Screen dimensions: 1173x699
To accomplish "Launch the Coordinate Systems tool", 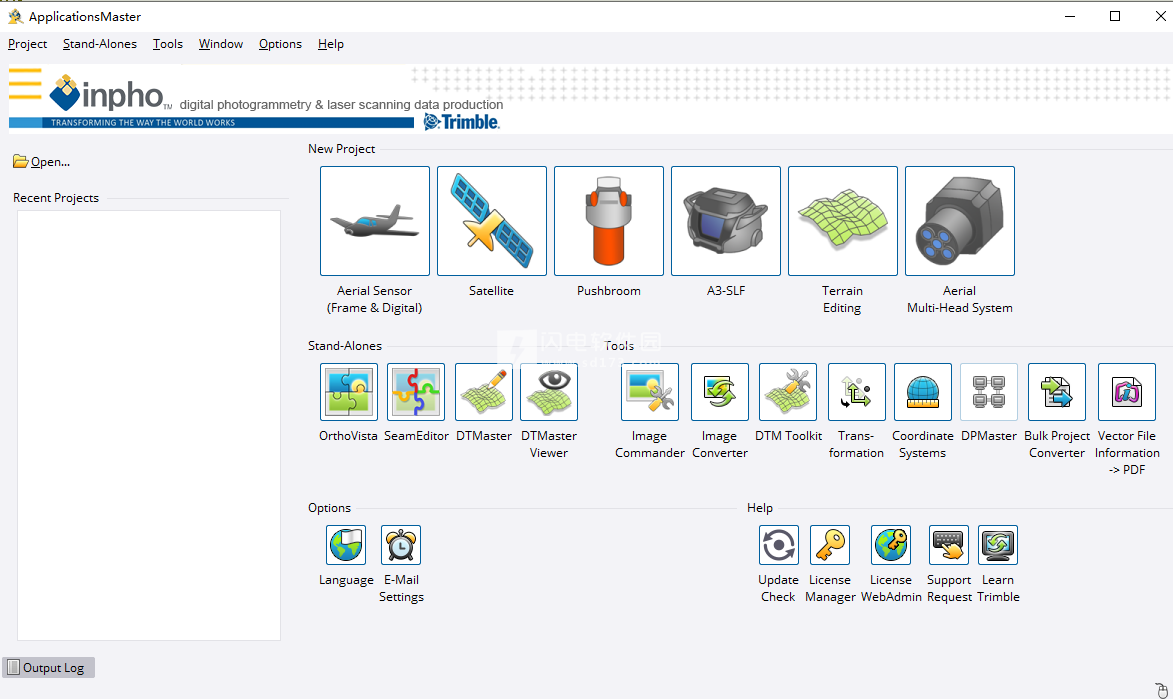I will point(922,391).
